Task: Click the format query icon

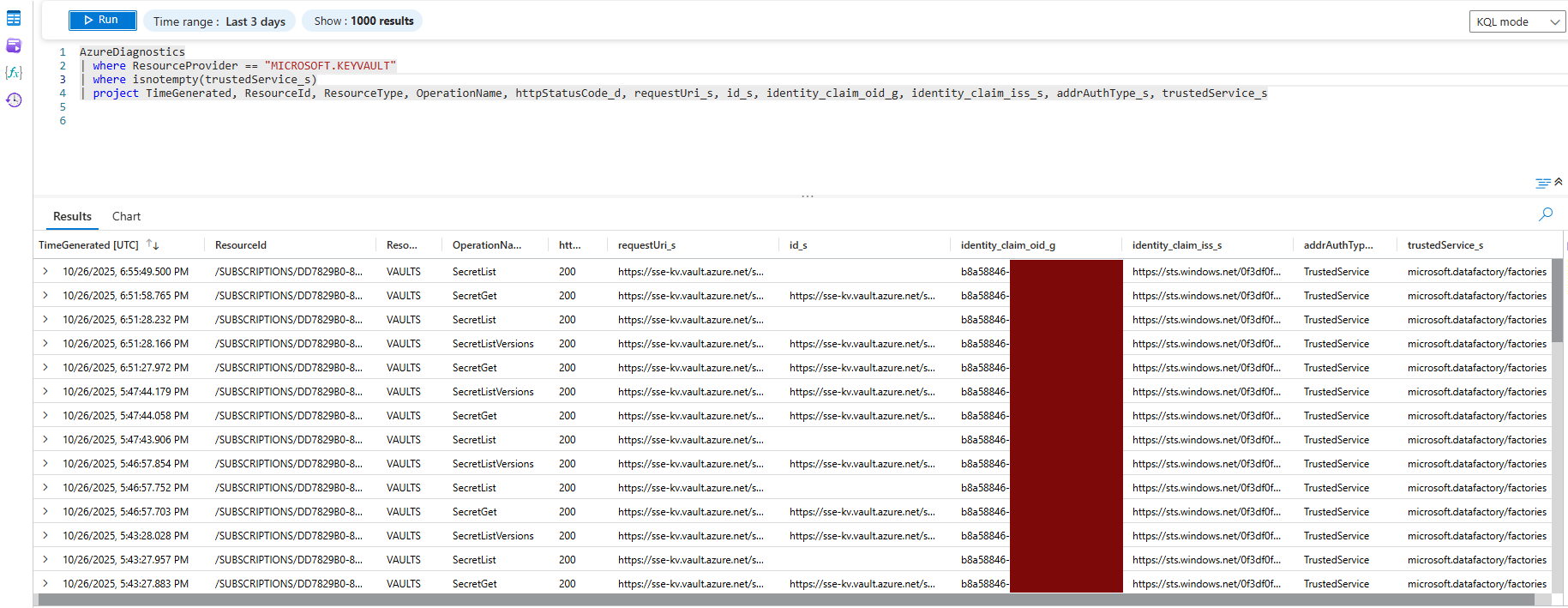Action: (x=1542, y=183)
